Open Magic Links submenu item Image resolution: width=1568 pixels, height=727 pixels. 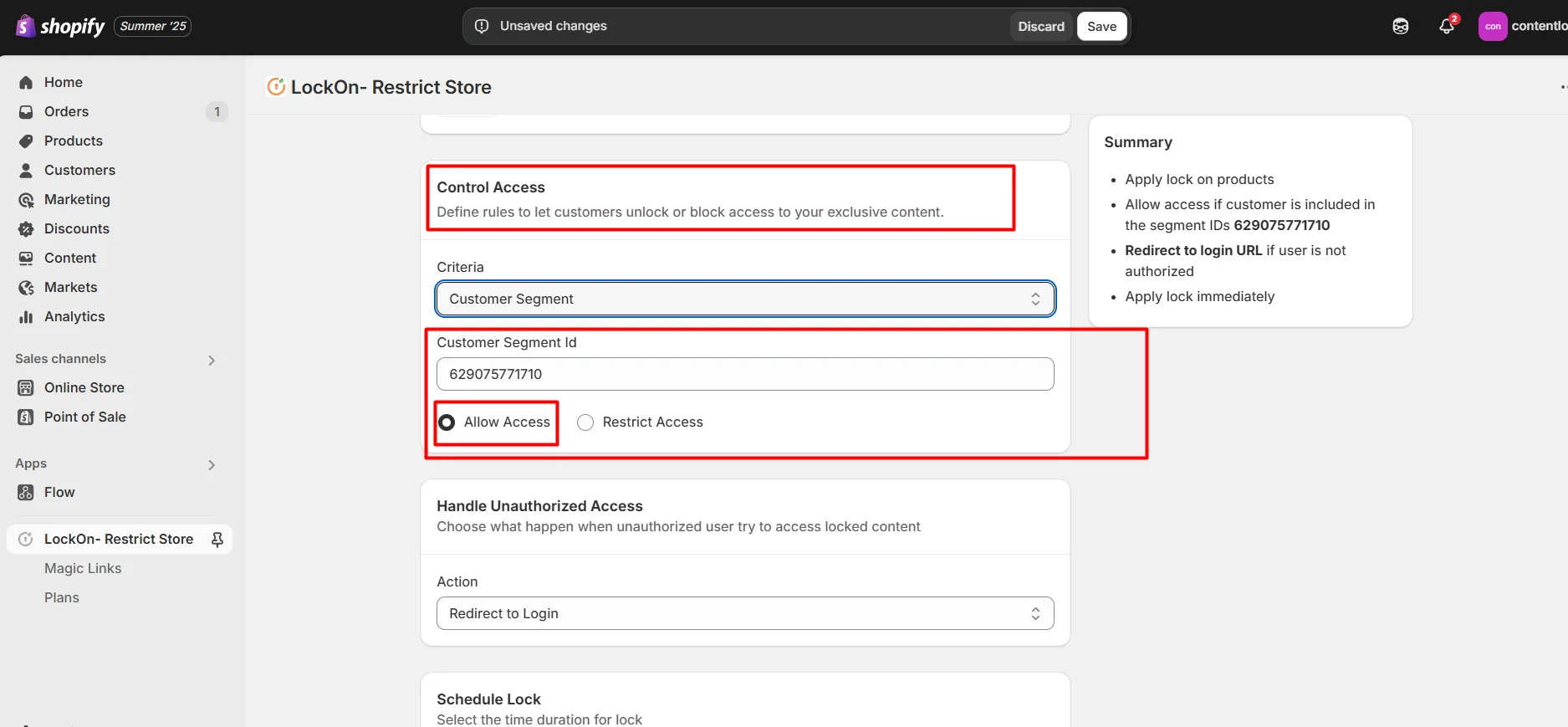pyautogui.click(x=83, y=568)
